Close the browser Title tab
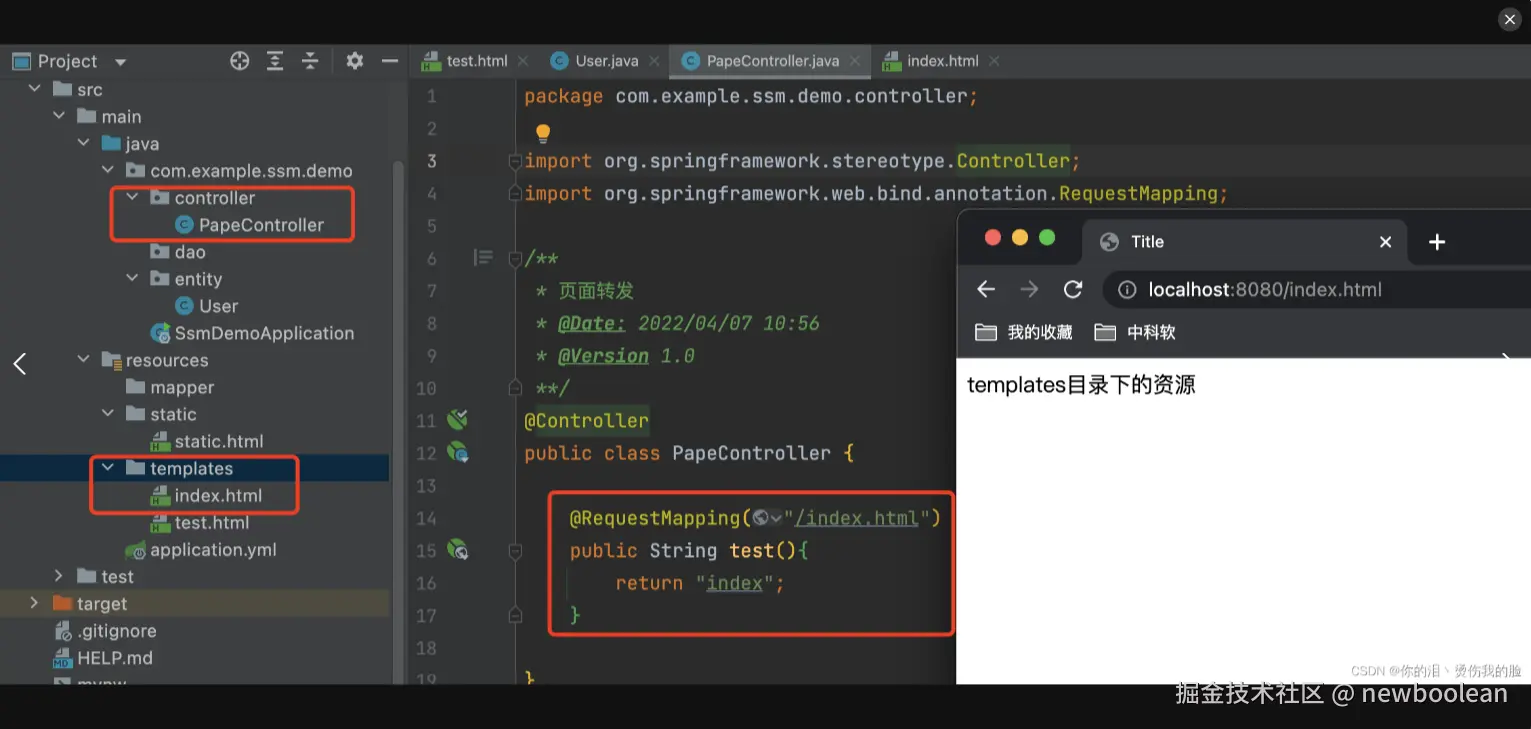 [1385, 242]
